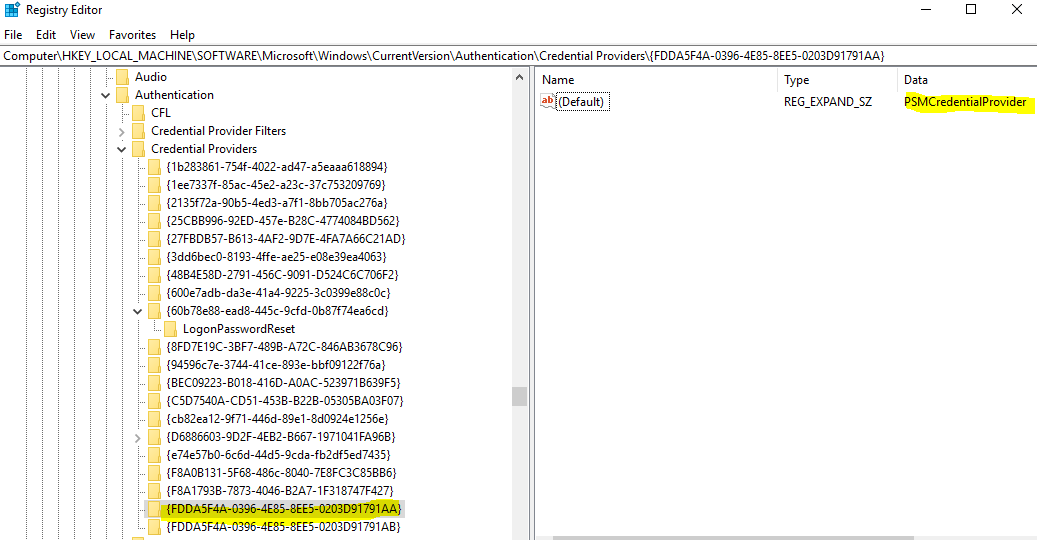Open the Edit menu
1038x540 pixels.
[46, 35]
